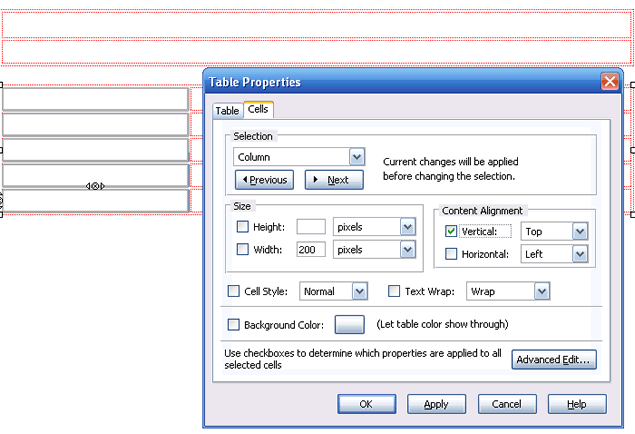Toggle the Horizontal alignment checkbox
635x434 pixels.
point(451,255)
